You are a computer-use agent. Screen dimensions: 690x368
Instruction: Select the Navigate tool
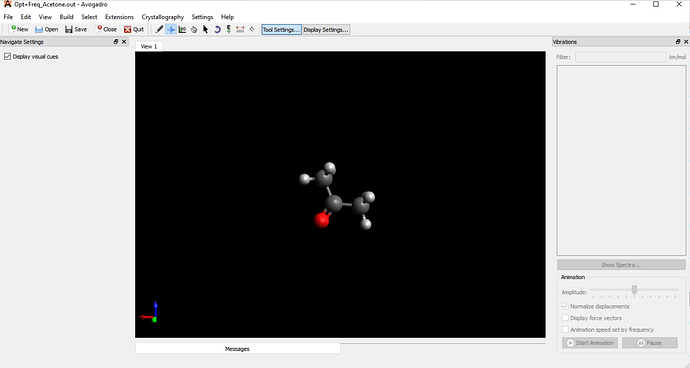(x=171, y=29)
